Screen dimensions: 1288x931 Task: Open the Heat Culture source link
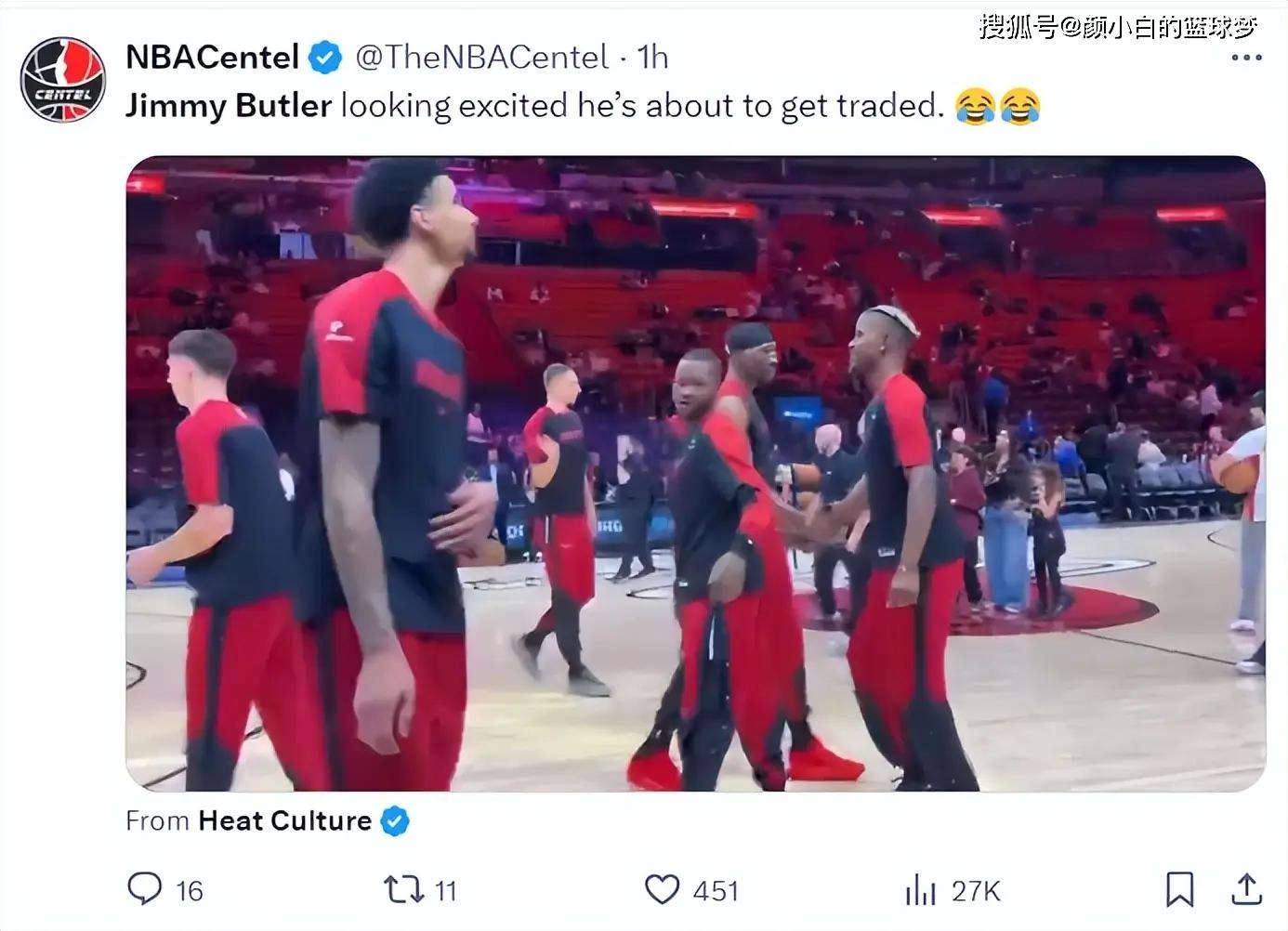[x=284, y=820]
